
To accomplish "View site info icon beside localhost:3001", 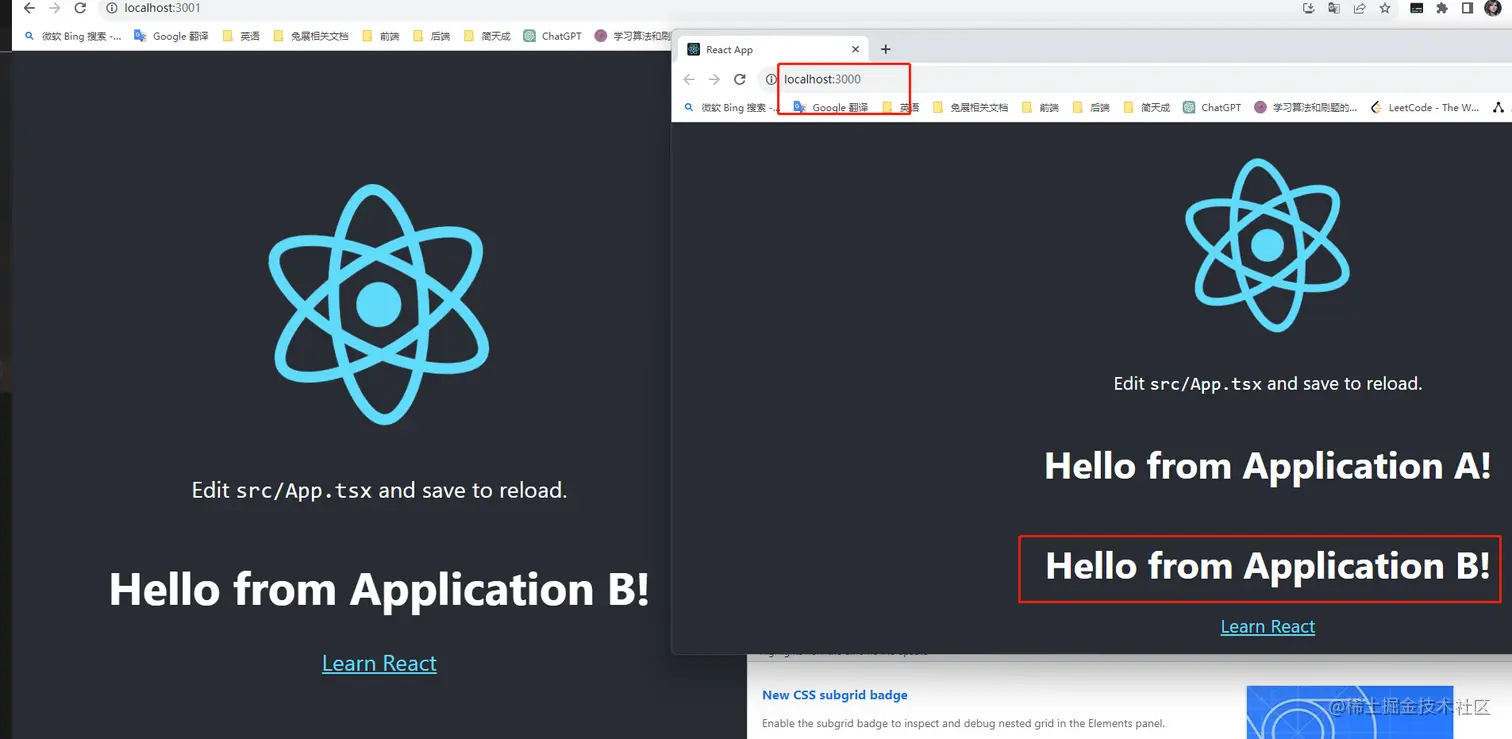I will pyautogui.click(x=112, y=8).
